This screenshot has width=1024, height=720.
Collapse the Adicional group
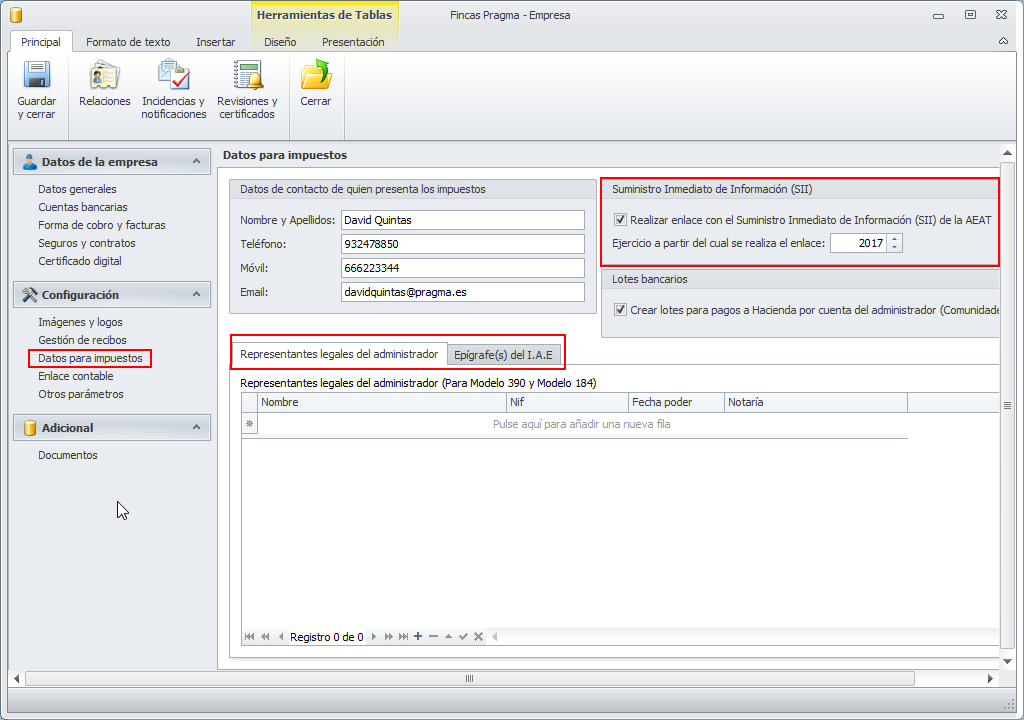(197, 427)
